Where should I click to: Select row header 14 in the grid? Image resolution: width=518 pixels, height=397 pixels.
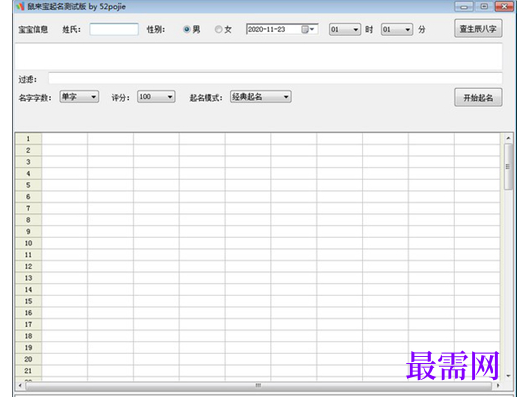28,290
